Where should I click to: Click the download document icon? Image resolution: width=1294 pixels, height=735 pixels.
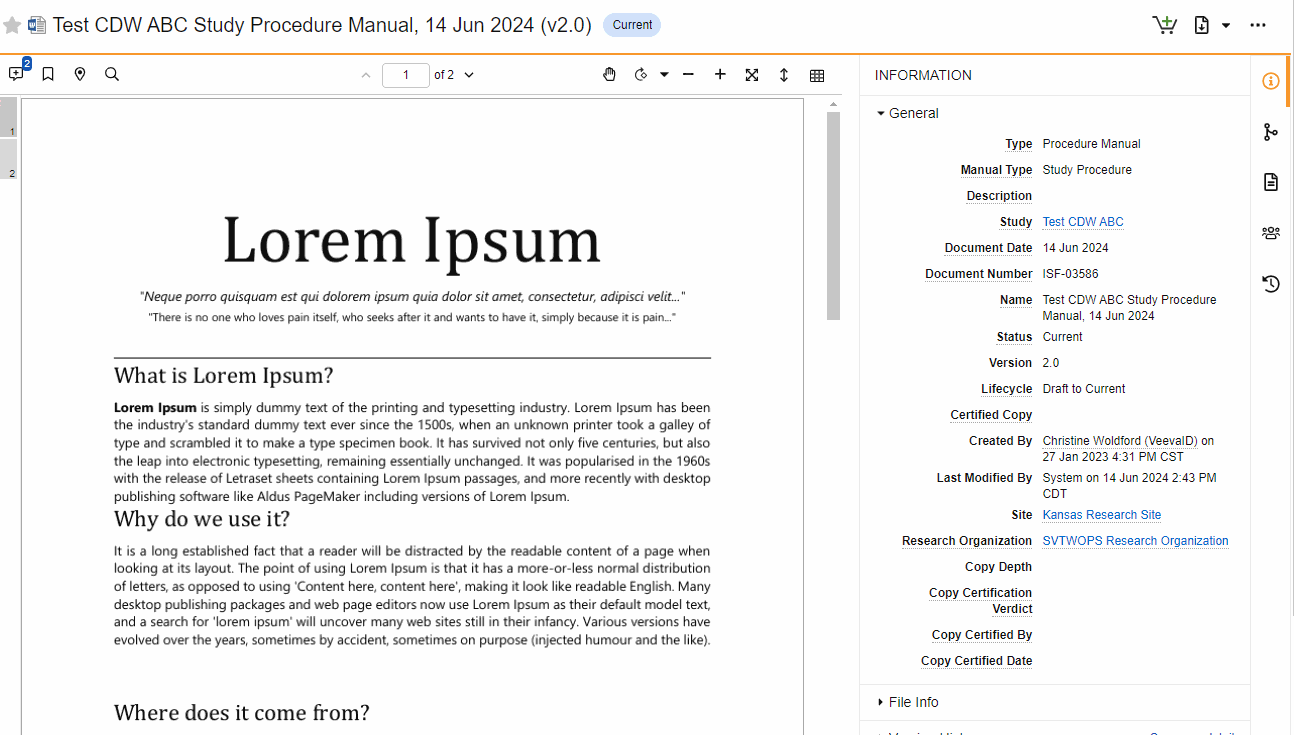(1202, 25)
